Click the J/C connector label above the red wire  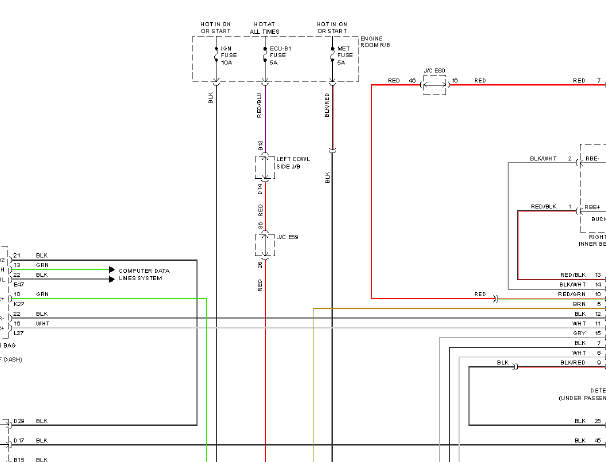pos(434,71)
